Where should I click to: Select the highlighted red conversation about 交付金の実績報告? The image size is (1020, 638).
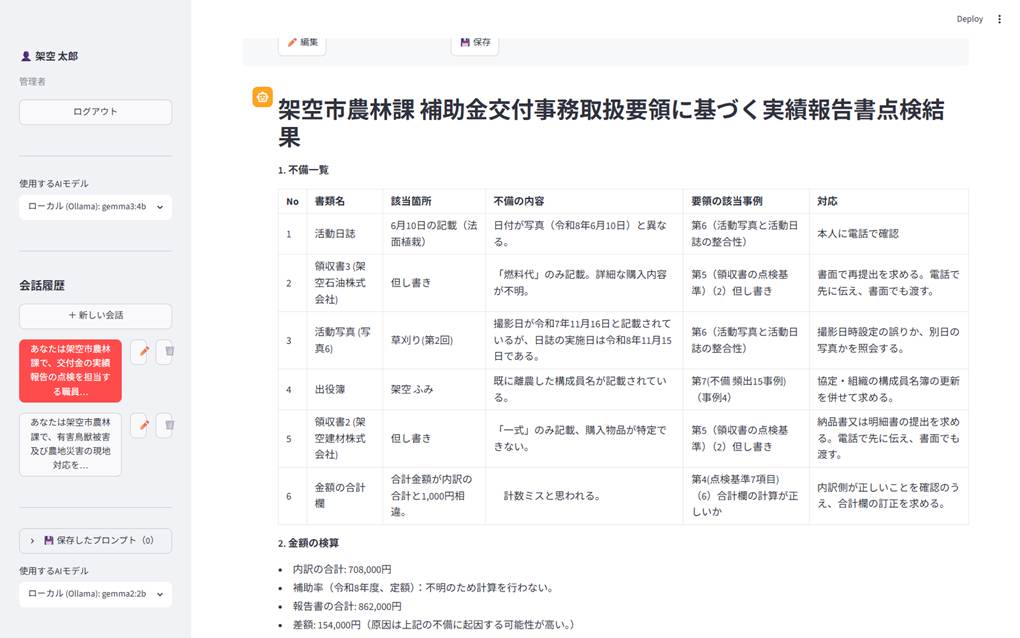tap(70, 371)
